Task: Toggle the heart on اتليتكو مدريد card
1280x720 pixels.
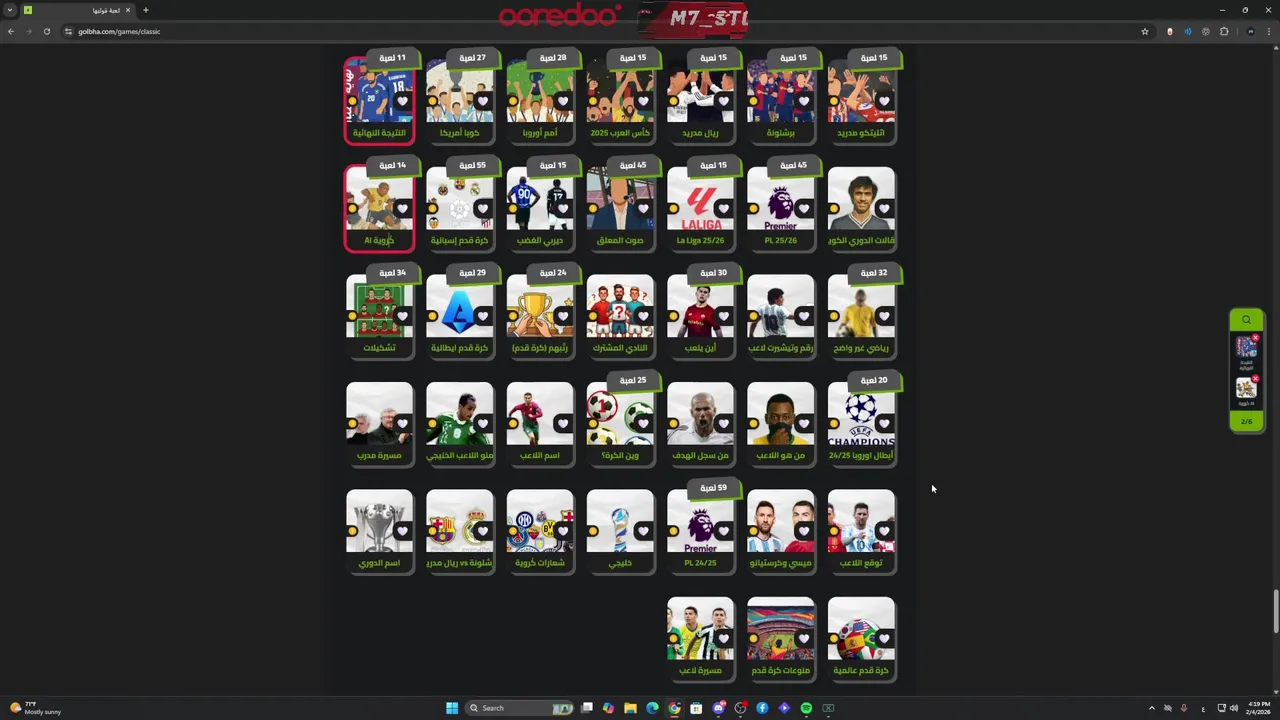Action: (x=884, y=101)
